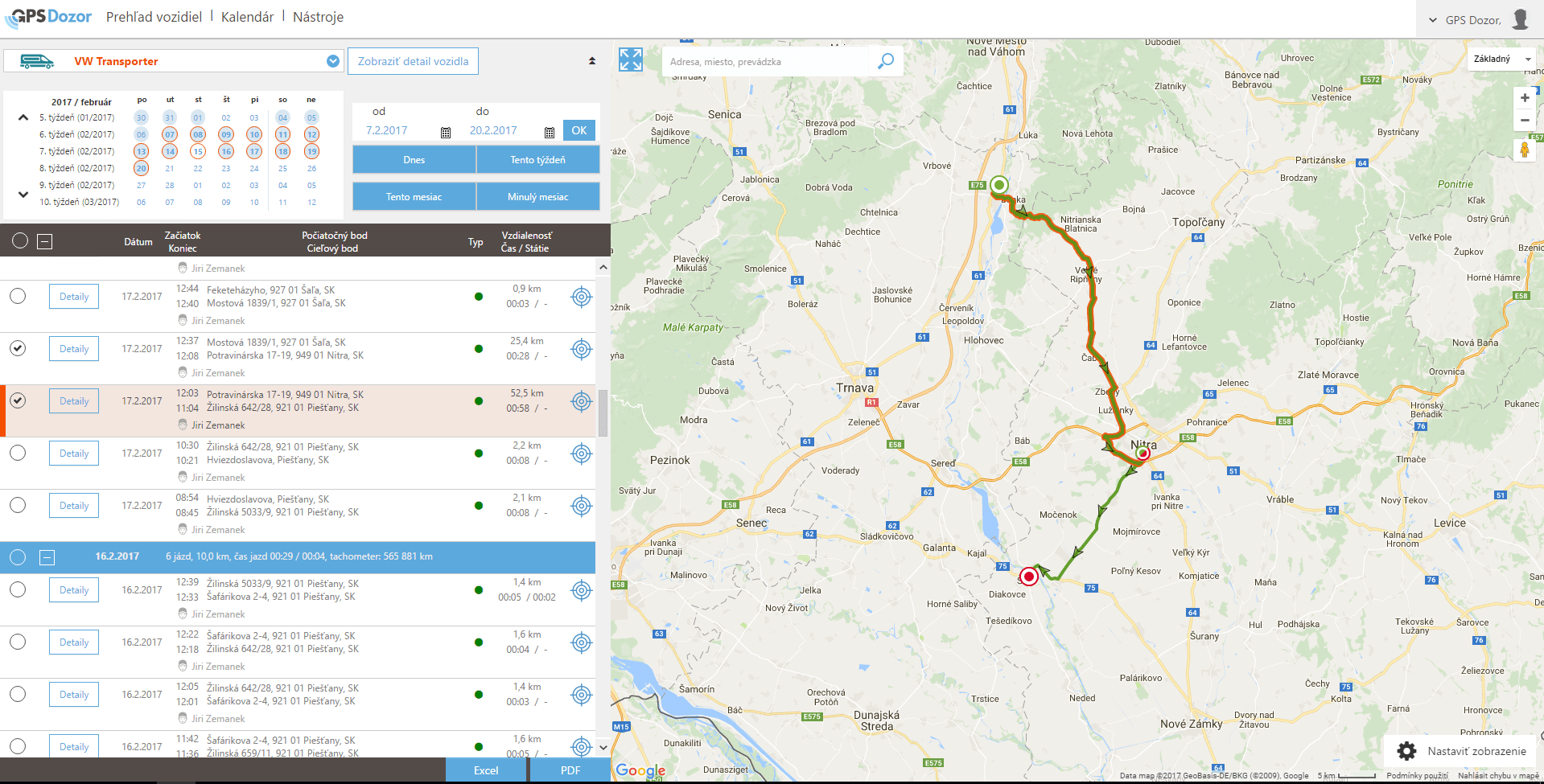This screenshot has height=784, width=1544.
Task: Zoom out the map with minus button
Action: 1525,121
